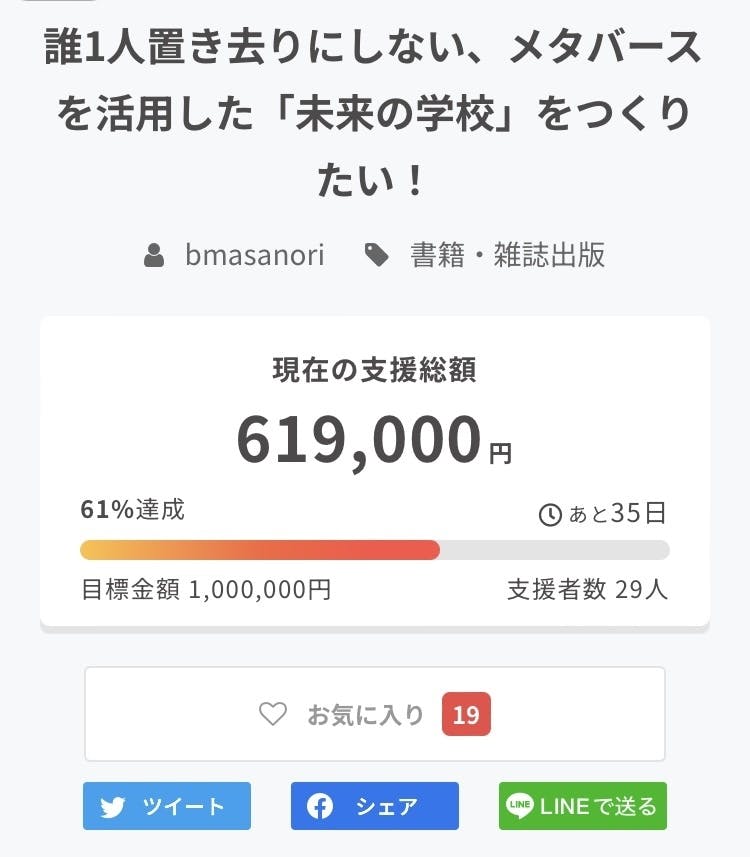Open the 書籍・雑誌出版 category link

pos(507,255)
